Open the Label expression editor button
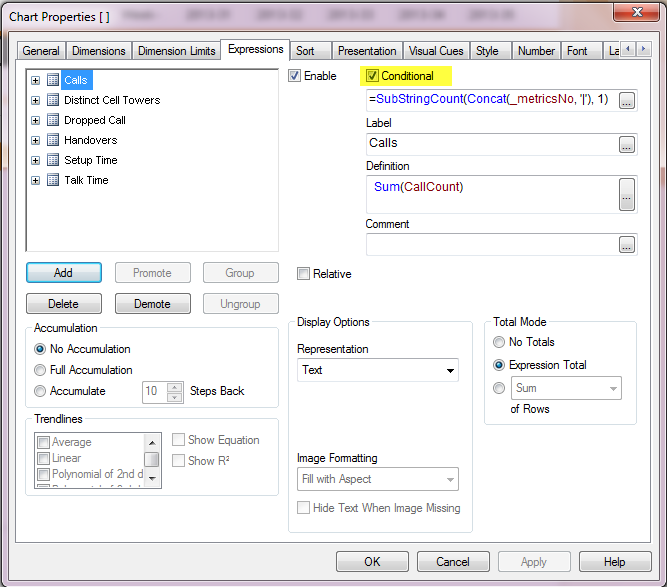The image size is (667, 587). click(x=627, y=145)
